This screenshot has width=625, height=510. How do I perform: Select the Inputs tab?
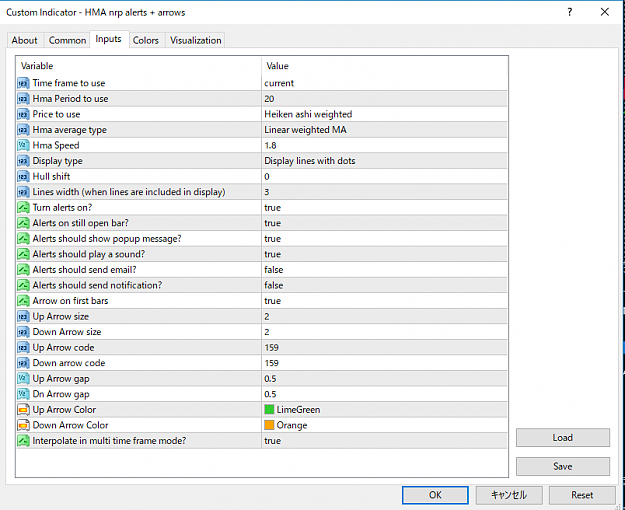coord(109,39)
